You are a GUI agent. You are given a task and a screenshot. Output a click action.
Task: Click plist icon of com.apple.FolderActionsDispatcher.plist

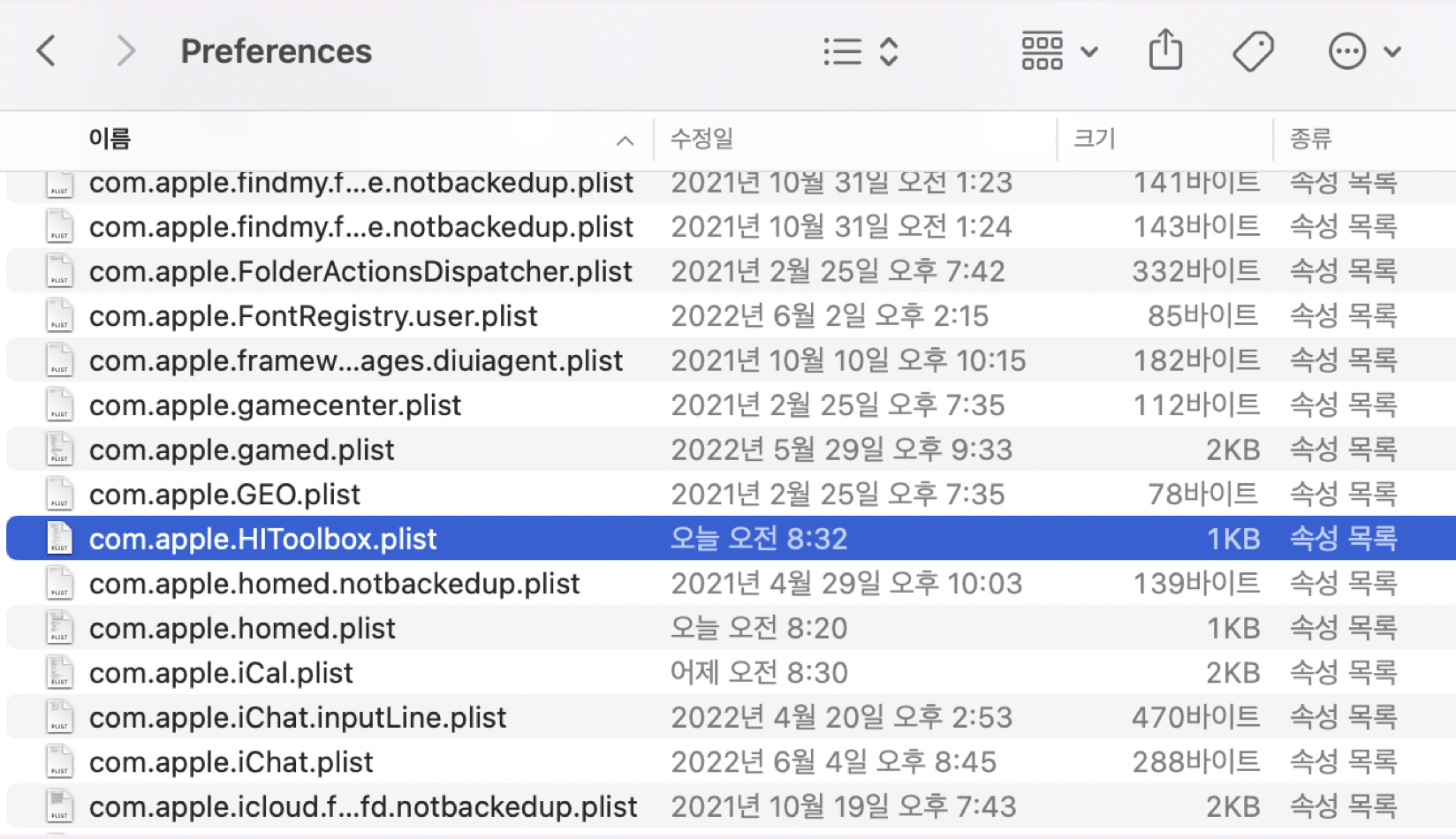point(59,271)
